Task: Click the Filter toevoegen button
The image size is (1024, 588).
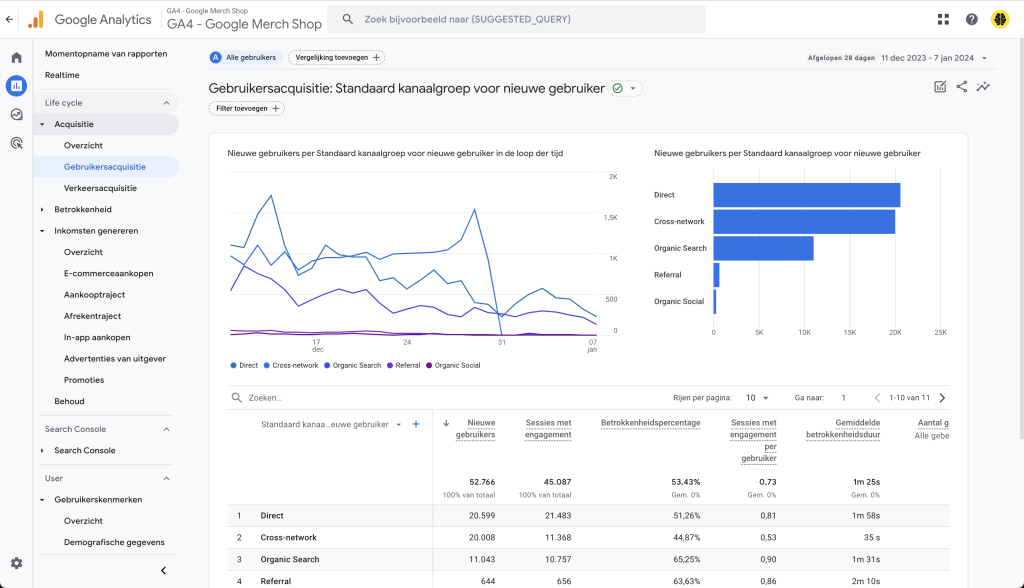Action: [247, 108]
